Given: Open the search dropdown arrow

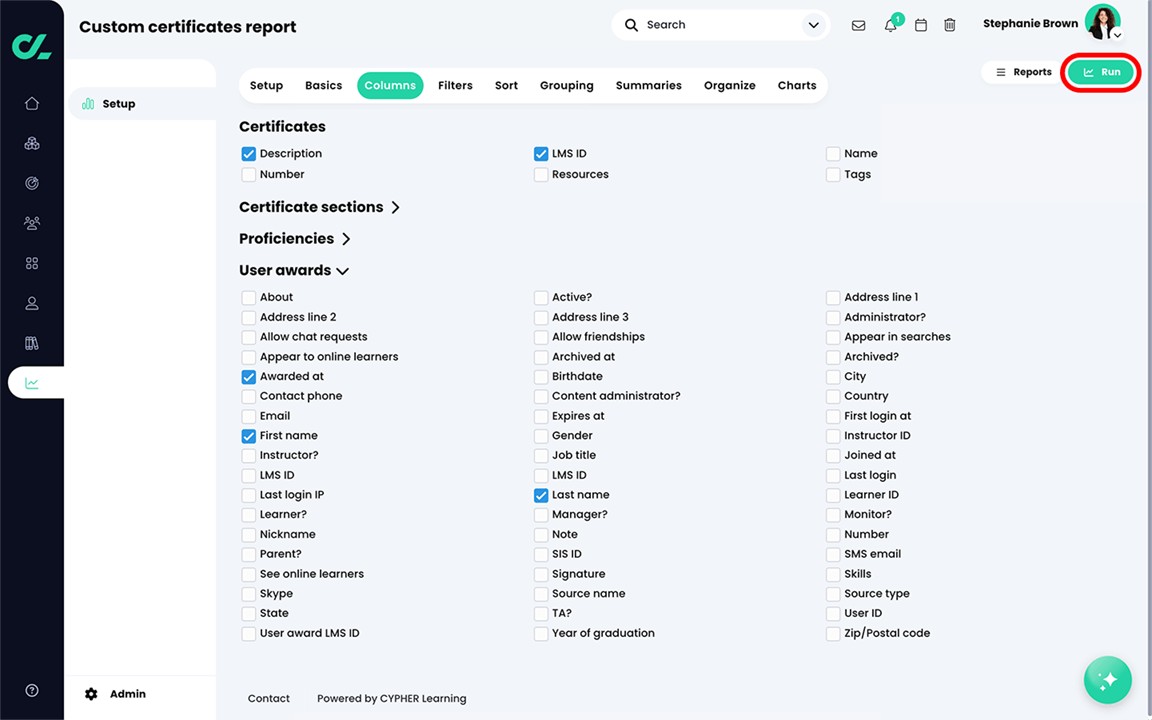Looking at the screenshot, I should pos(813,25).
